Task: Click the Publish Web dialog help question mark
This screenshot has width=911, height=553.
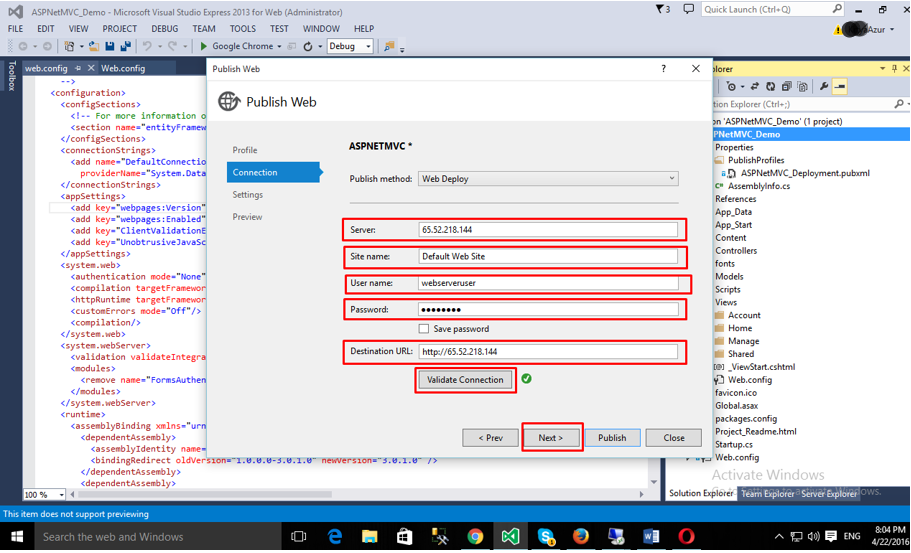Action: point(663,69)
